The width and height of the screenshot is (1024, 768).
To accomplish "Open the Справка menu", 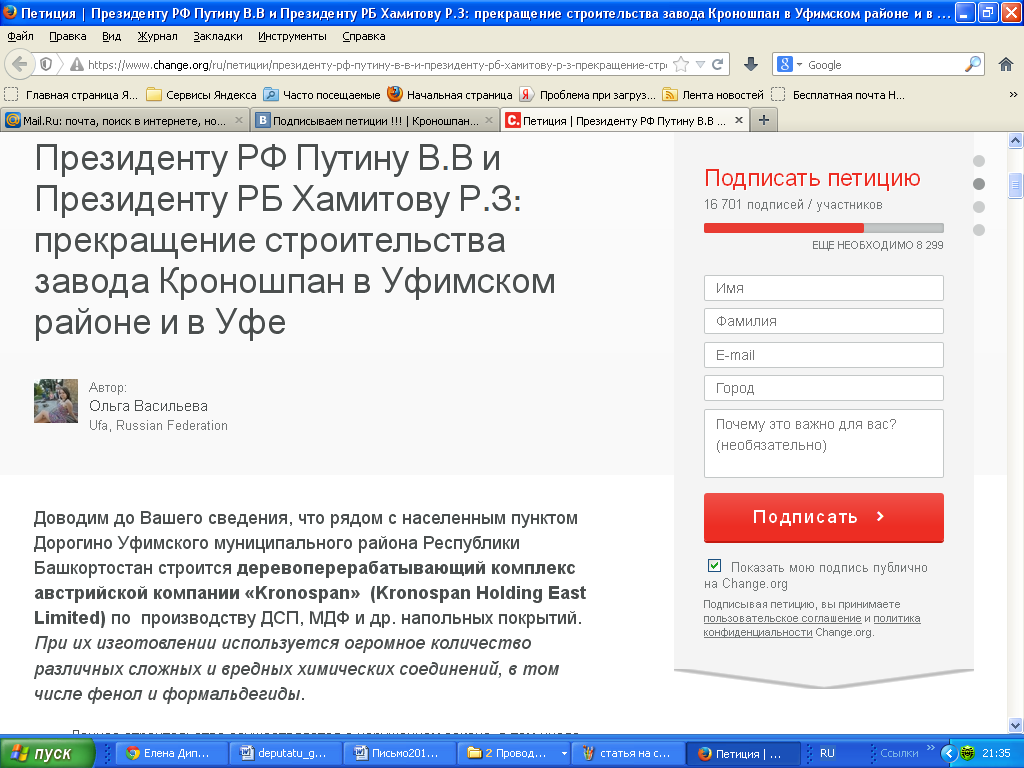I will click(364, 36).
